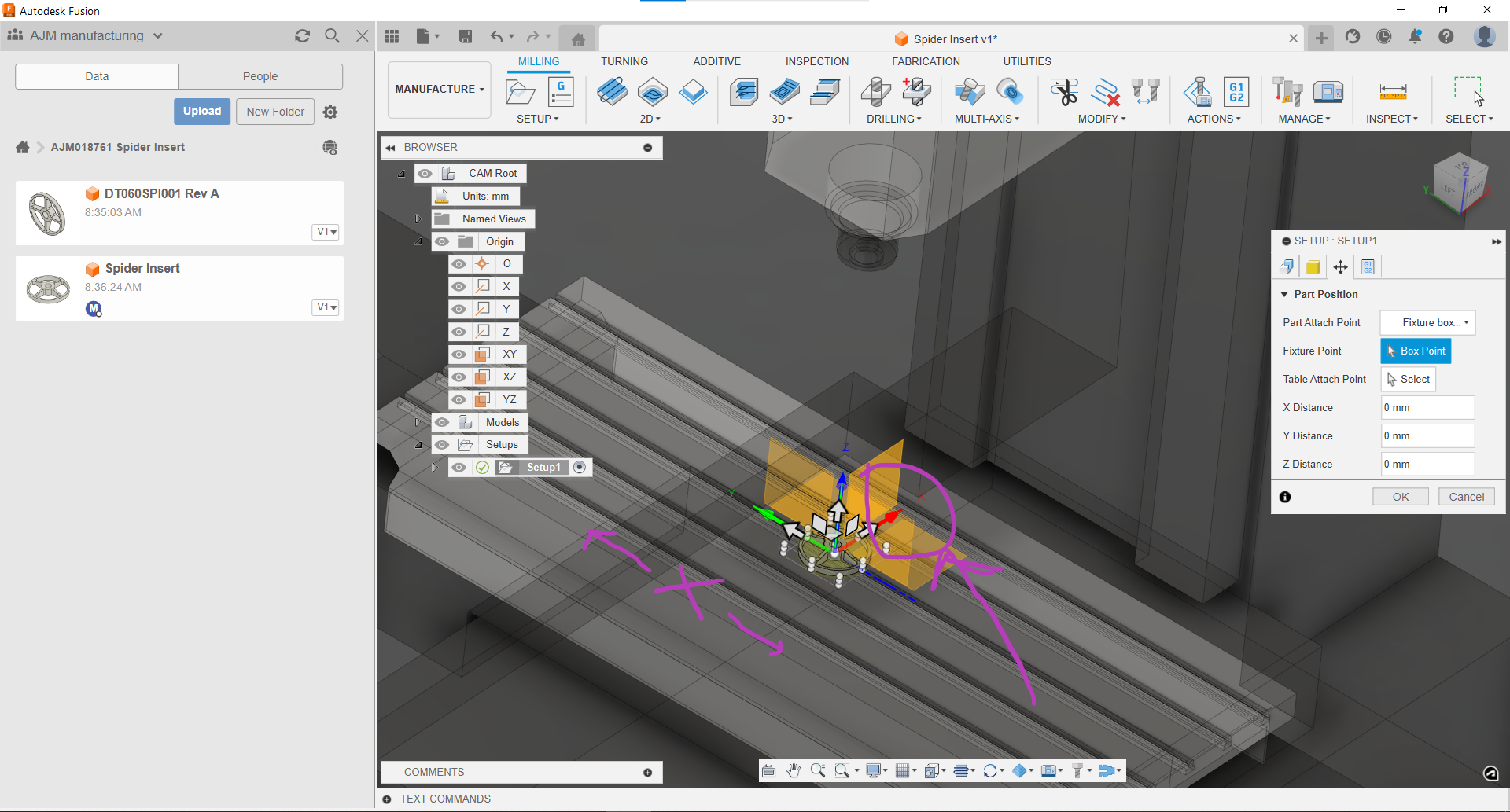Viewport: 1510px width, 812px height.
Task: Choose the Drill tool icon
Action: (x=875, y=92)
